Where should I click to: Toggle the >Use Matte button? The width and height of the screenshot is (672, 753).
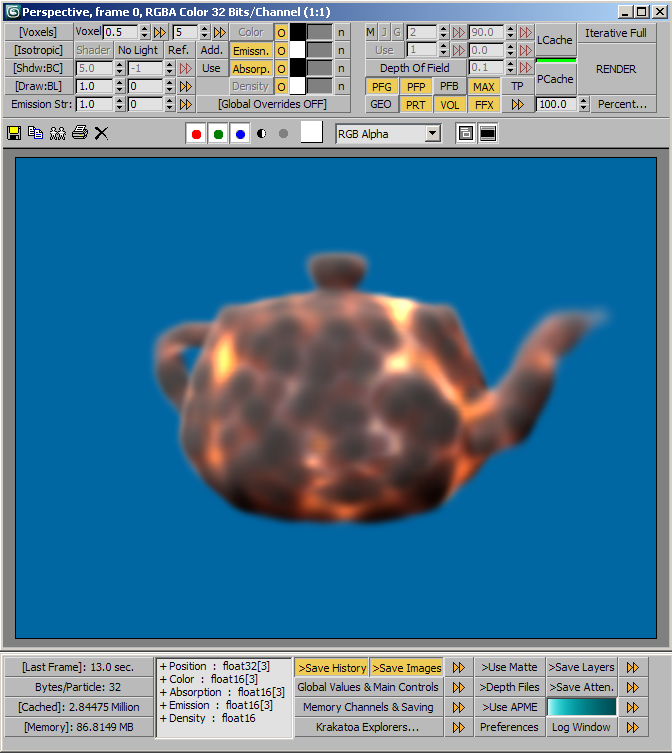click(510, 668)
